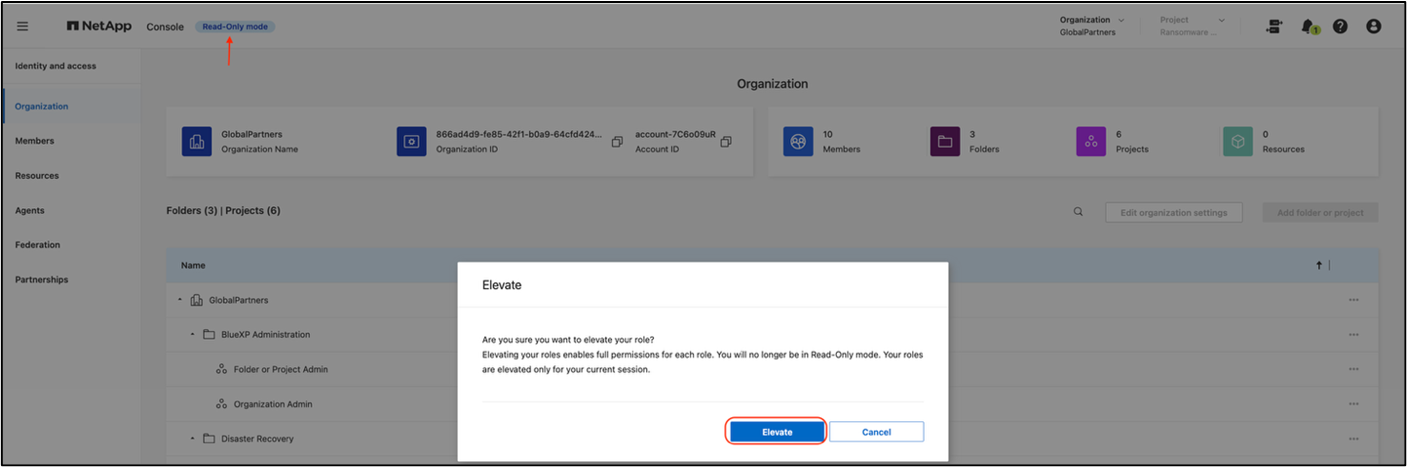Copy the Organization ID
The image size is (1407, 467).
pos(617,141)
